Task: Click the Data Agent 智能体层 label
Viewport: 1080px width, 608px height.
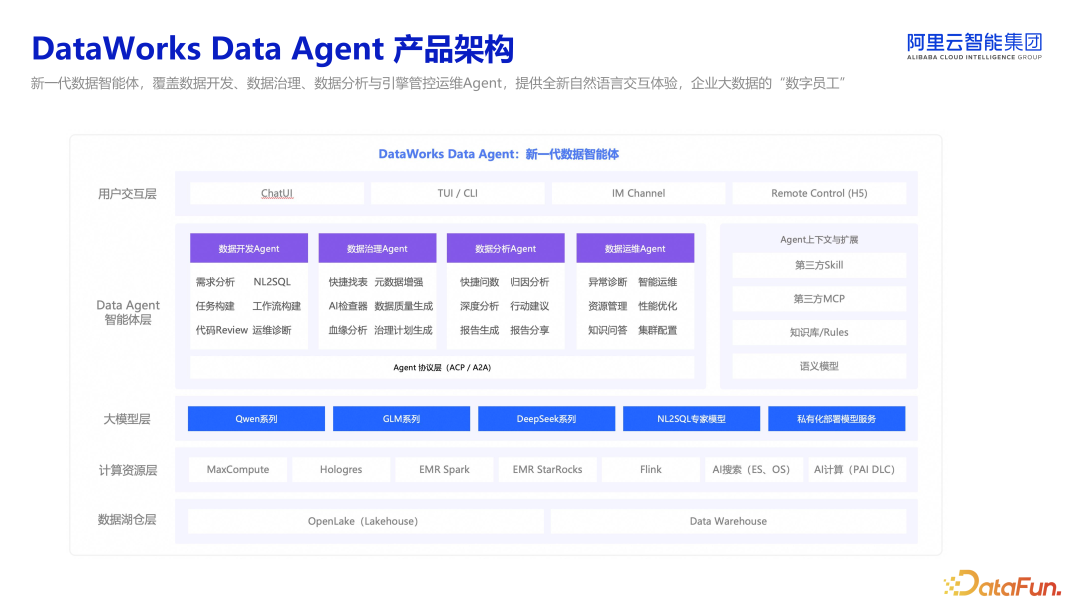Action: [127, 312]
